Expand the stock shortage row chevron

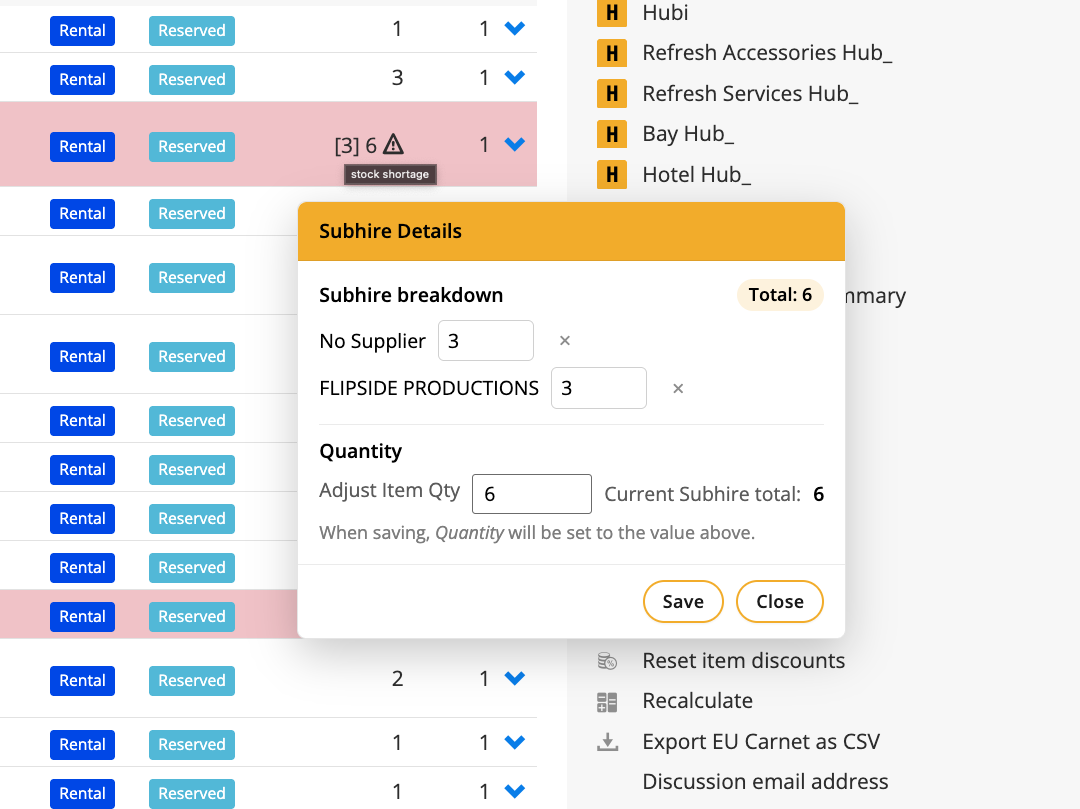tap(515, 145)
